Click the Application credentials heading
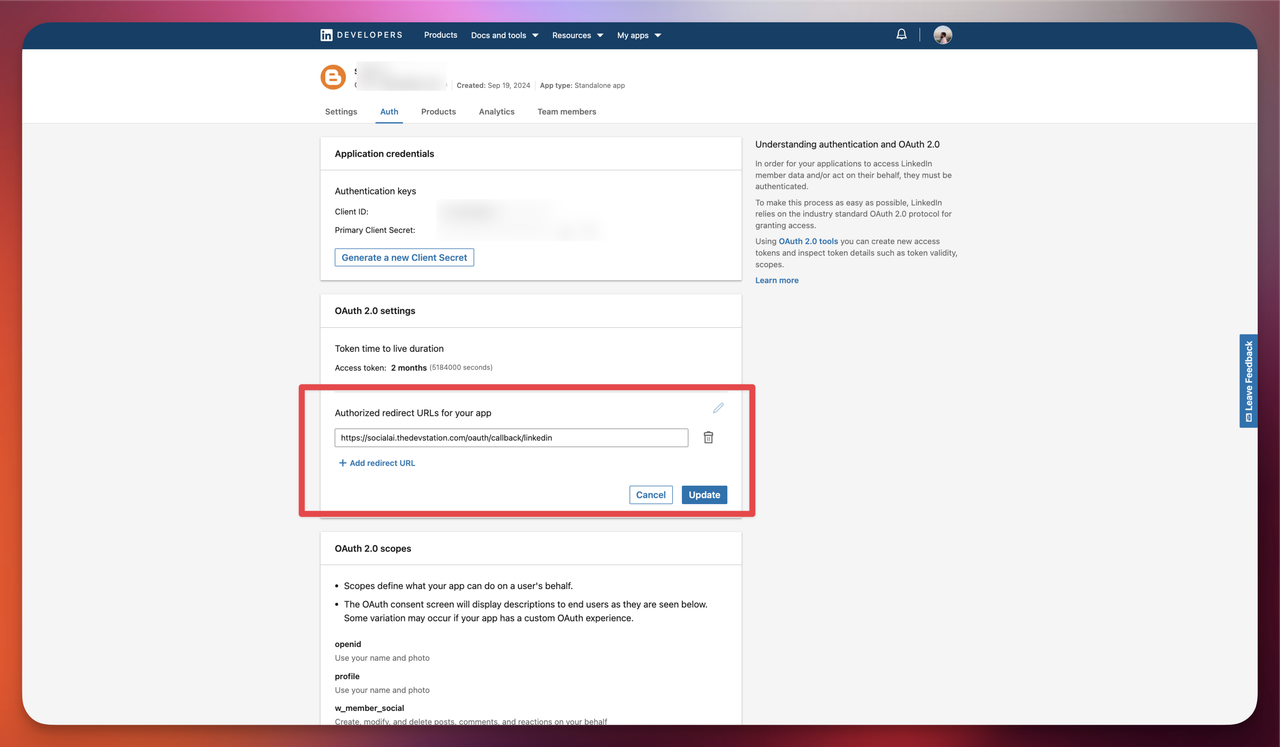The image size is (1280, 747). [384, 154]
